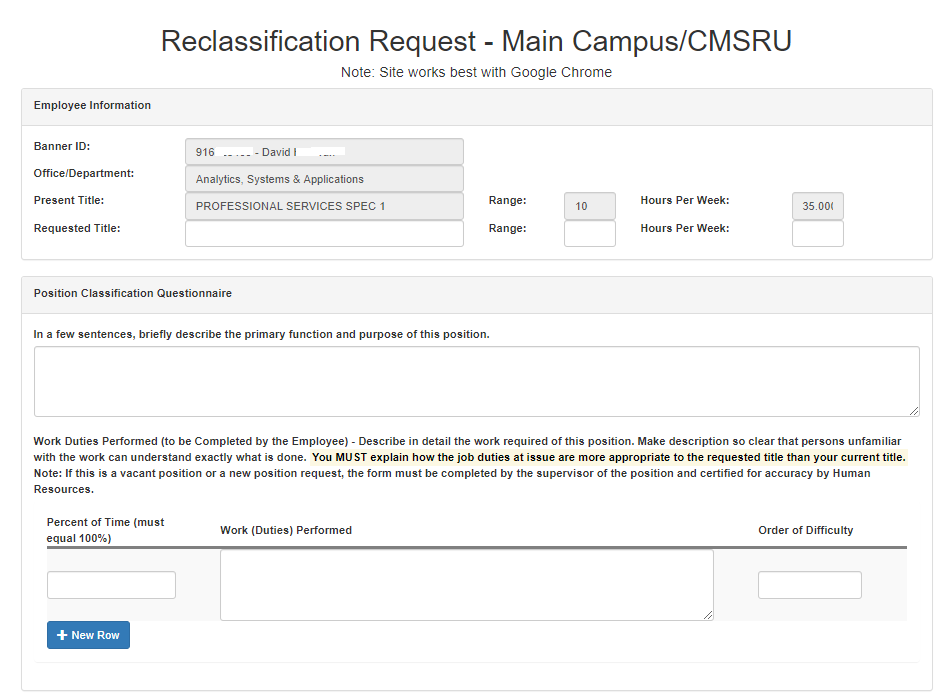952x697 pixels.
Task: Grab resize handle of Work Duties textarea
Action: coord(708,615)
